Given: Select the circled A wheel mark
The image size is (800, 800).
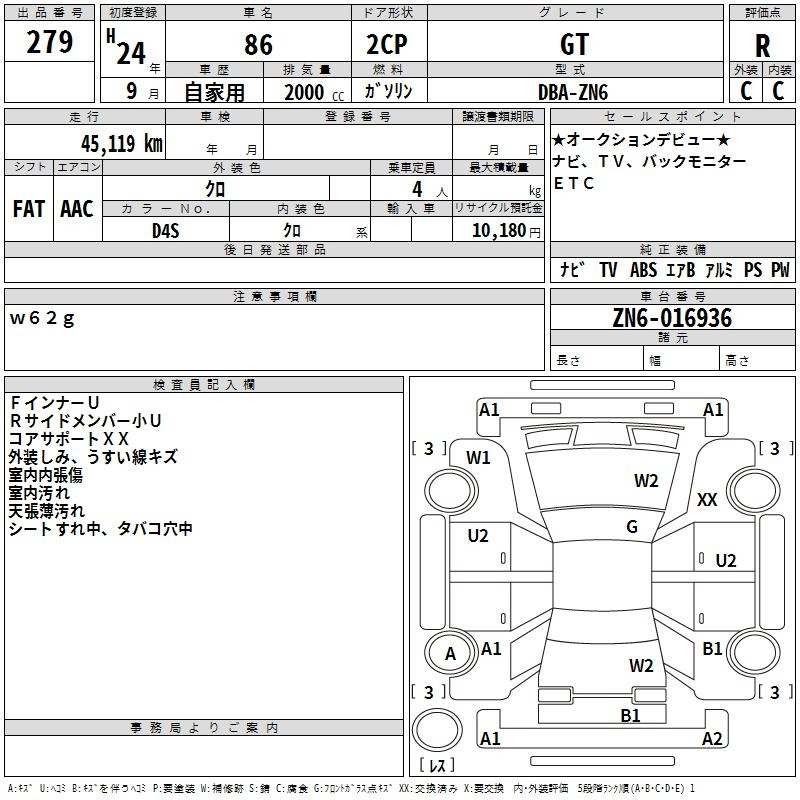Looking at the screenshot, I should click(x=450, y=654).
